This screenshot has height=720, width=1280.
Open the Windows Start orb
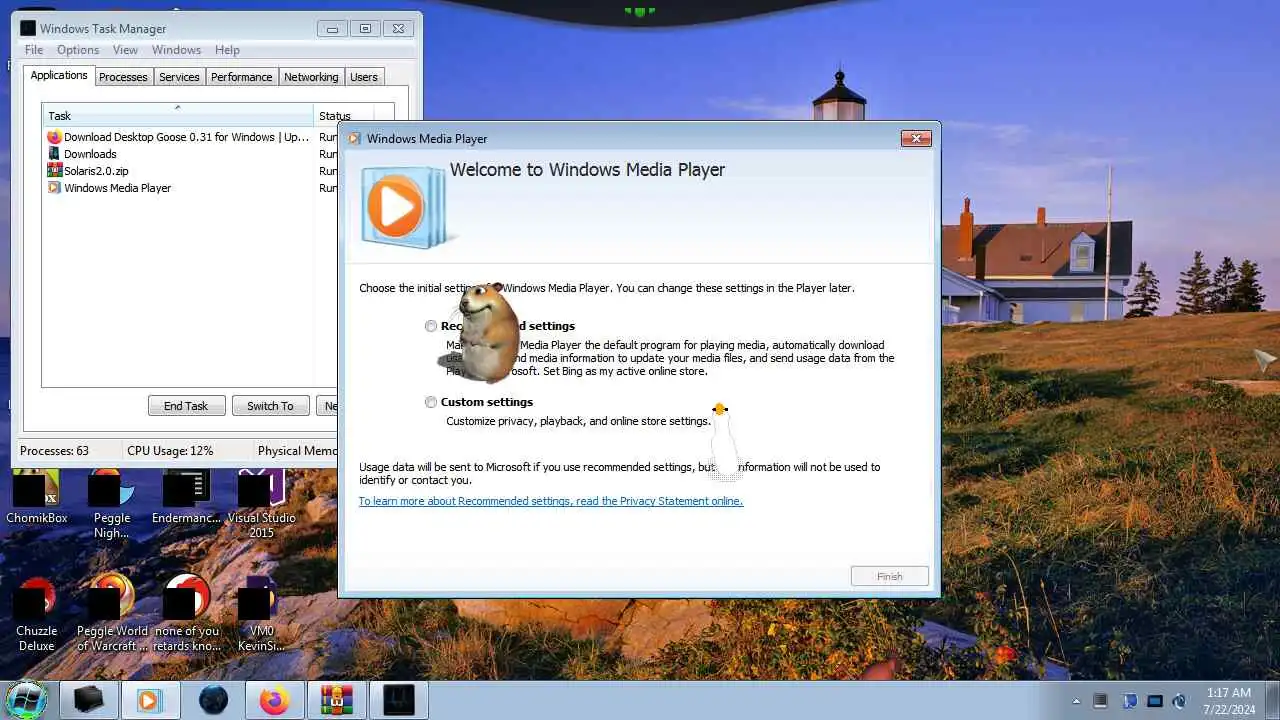26,700
